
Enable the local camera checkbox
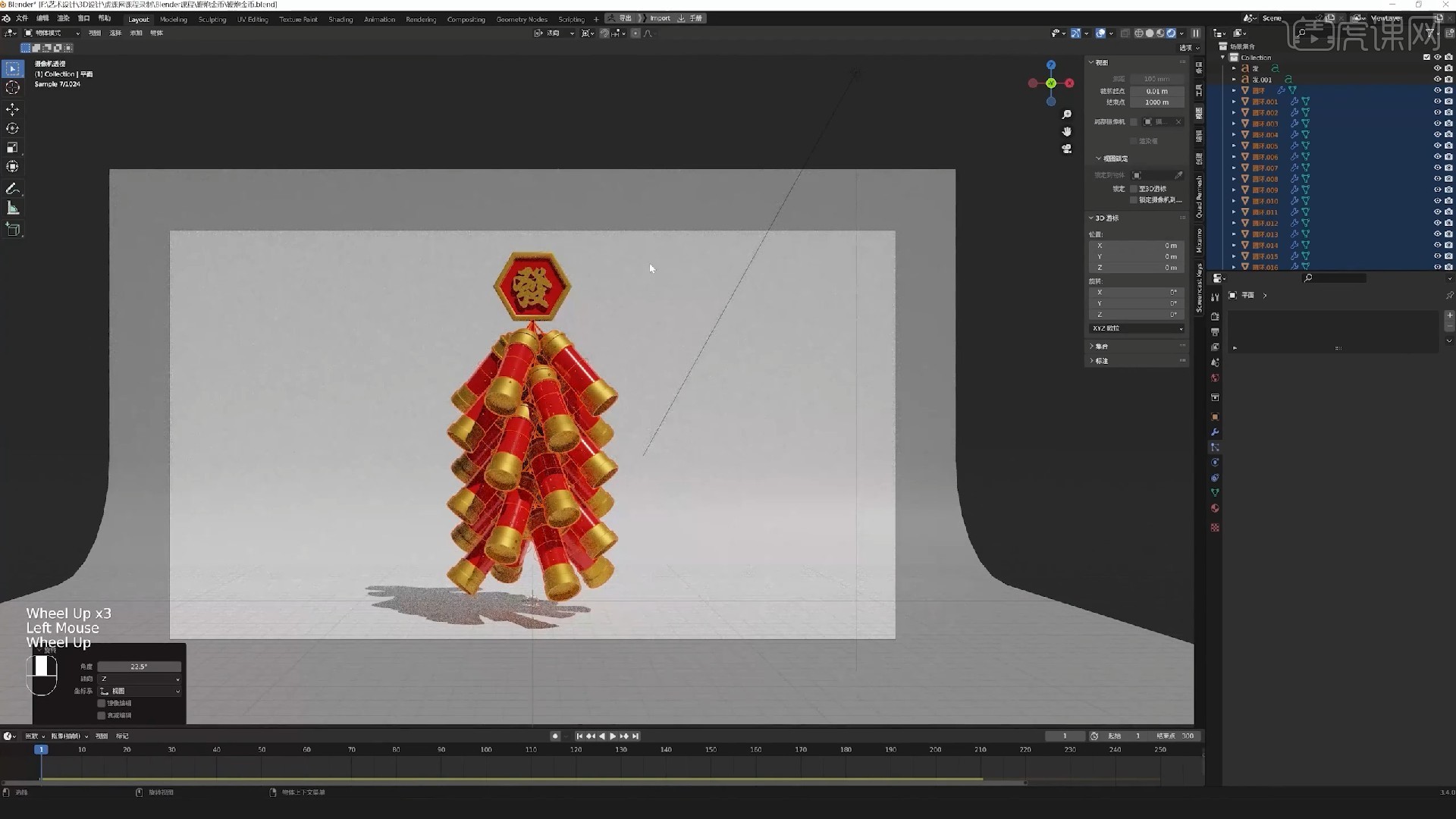[1134, 122]
